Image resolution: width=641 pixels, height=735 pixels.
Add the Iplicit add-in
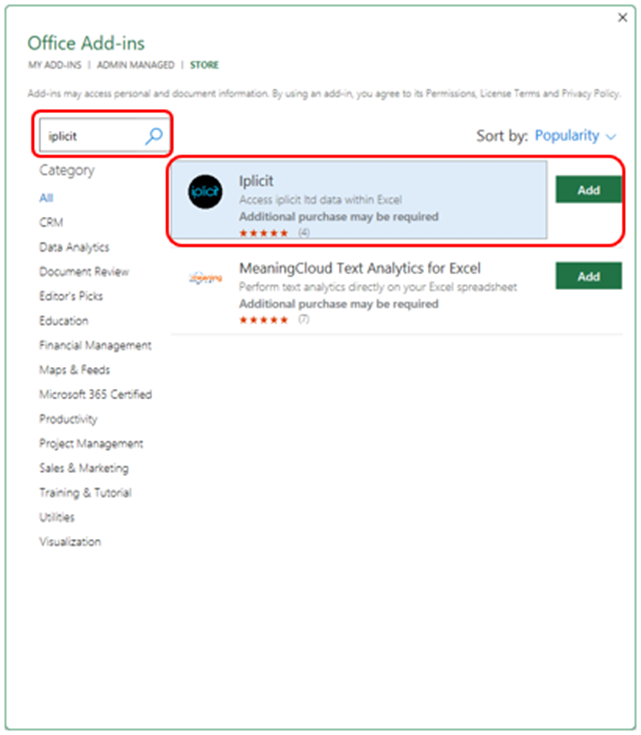(588, 190)
